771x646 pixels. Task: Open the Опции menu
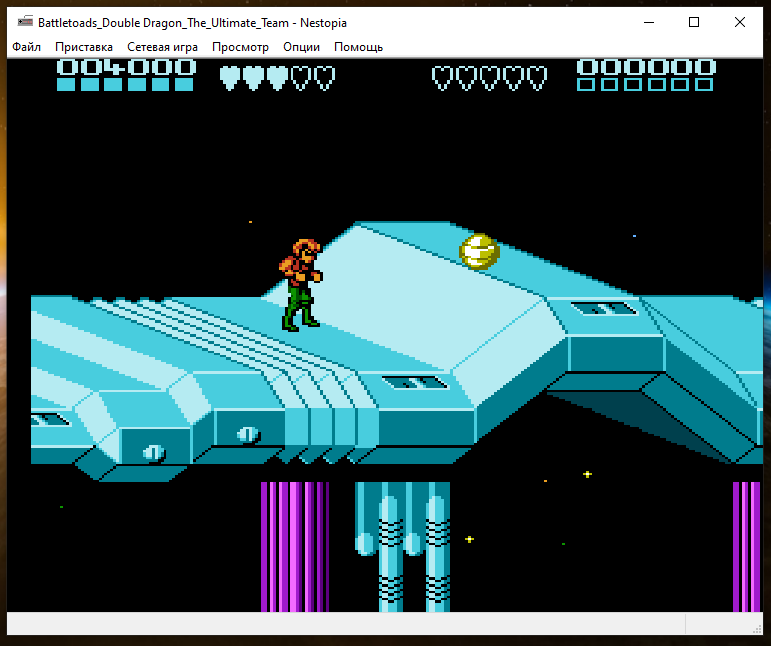[301, 47]
